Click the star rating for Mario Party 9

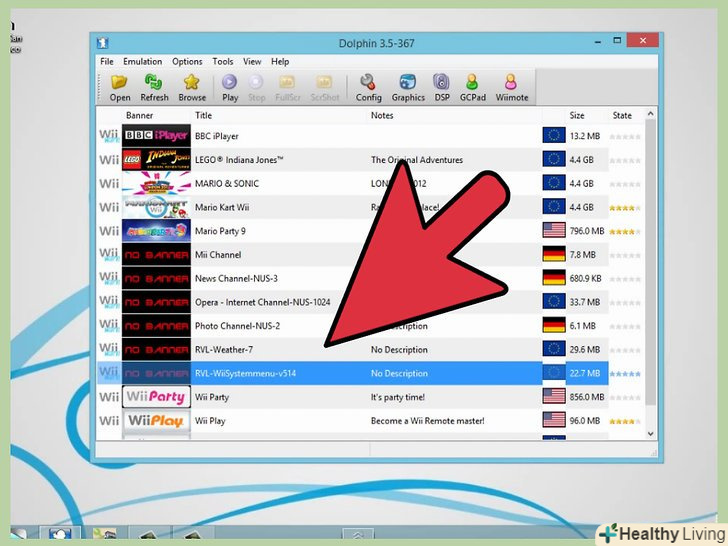(x=625, y=232)
